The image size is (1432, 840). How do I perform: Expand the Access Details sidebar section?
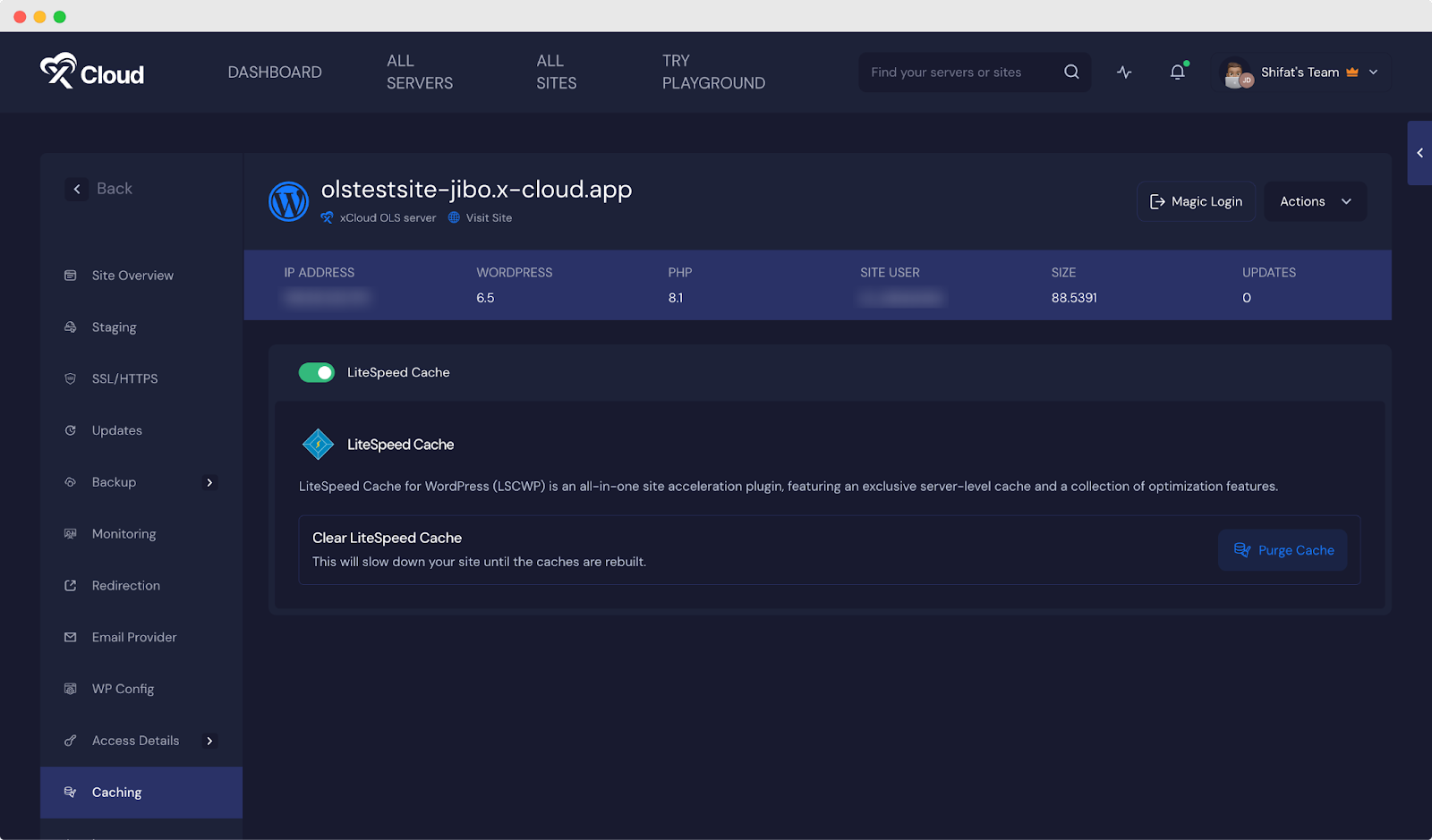[209, 741]
